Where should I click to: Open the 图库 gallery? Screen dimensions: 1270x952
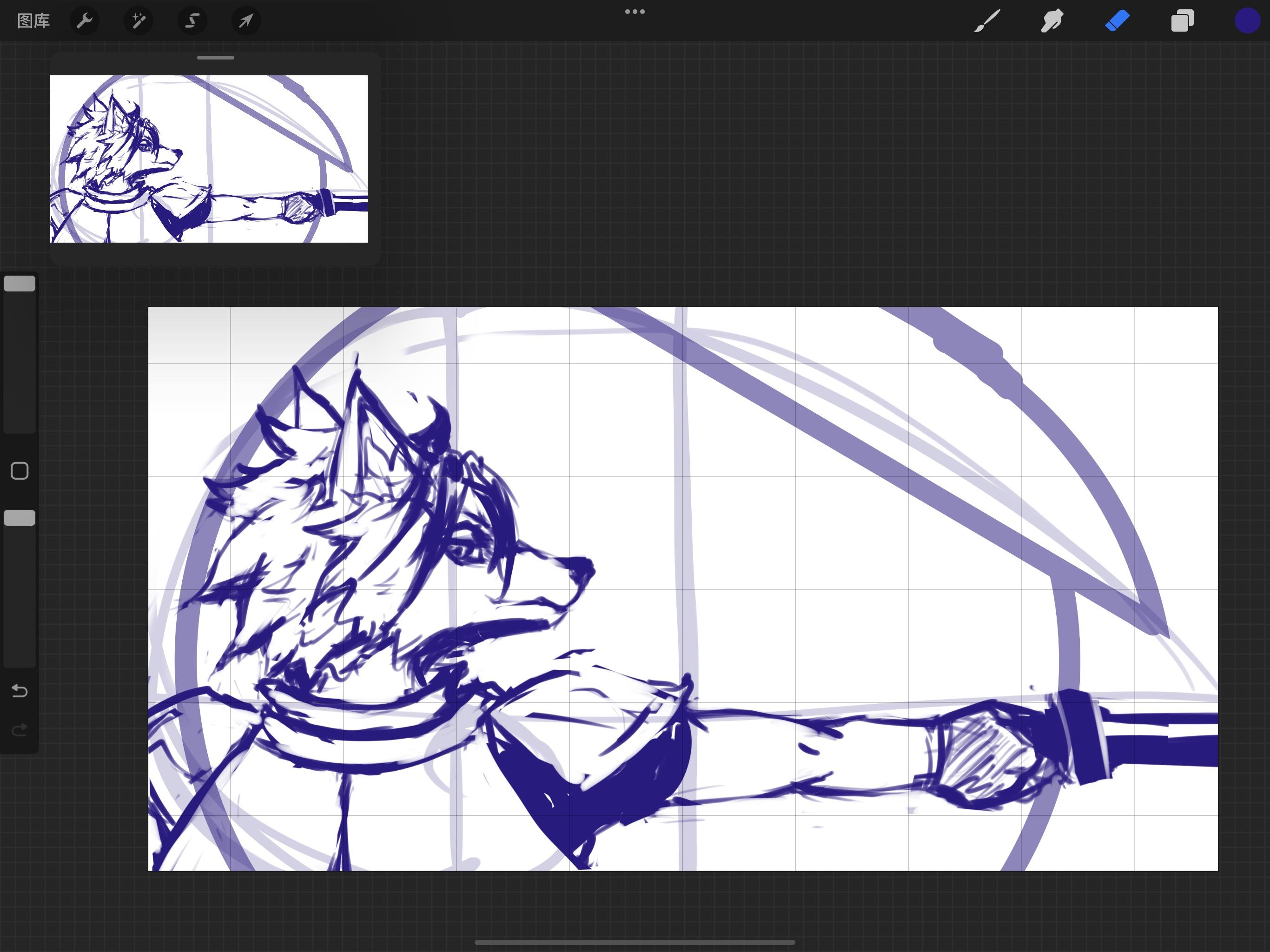(x=33, y=21)
